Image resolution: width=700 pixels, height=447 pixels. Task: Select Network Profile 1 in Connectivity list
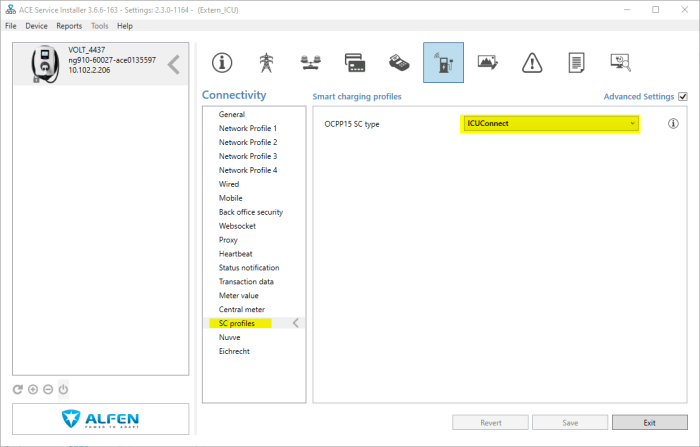pyautogui.click(x=248, y=129)
